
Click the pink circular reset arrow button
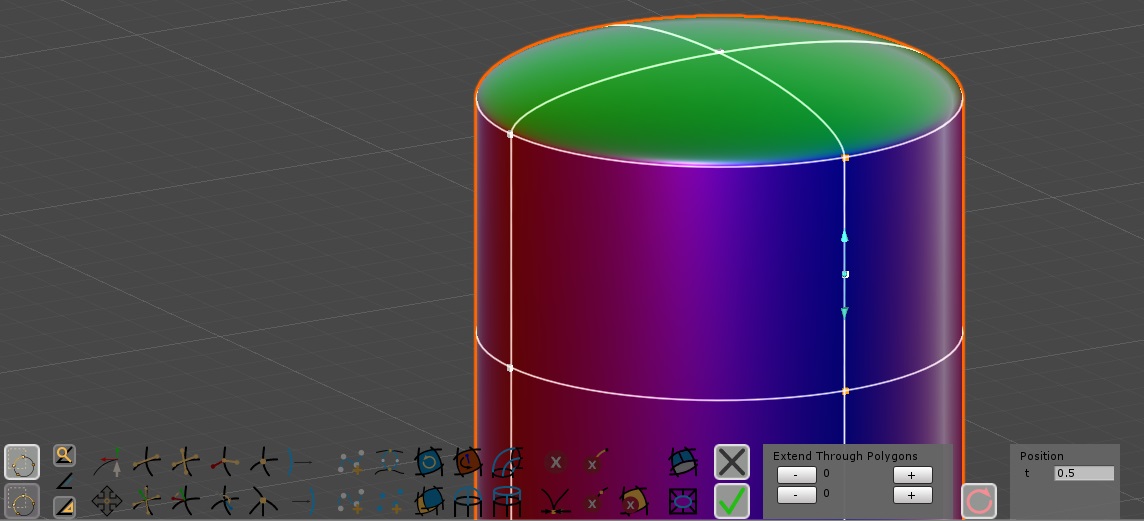979,501
